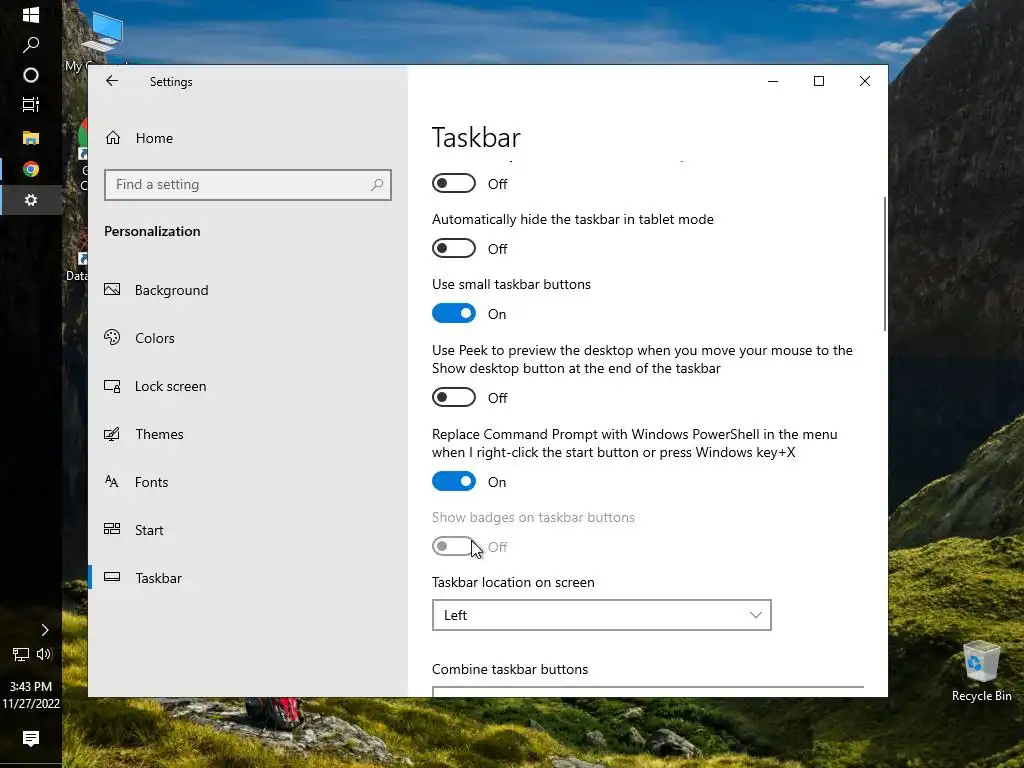Select the Recycle Bin desktop icon
The height and width of the screenshot is (768, 1024).
pyautogui.click(x=981, y=671)
